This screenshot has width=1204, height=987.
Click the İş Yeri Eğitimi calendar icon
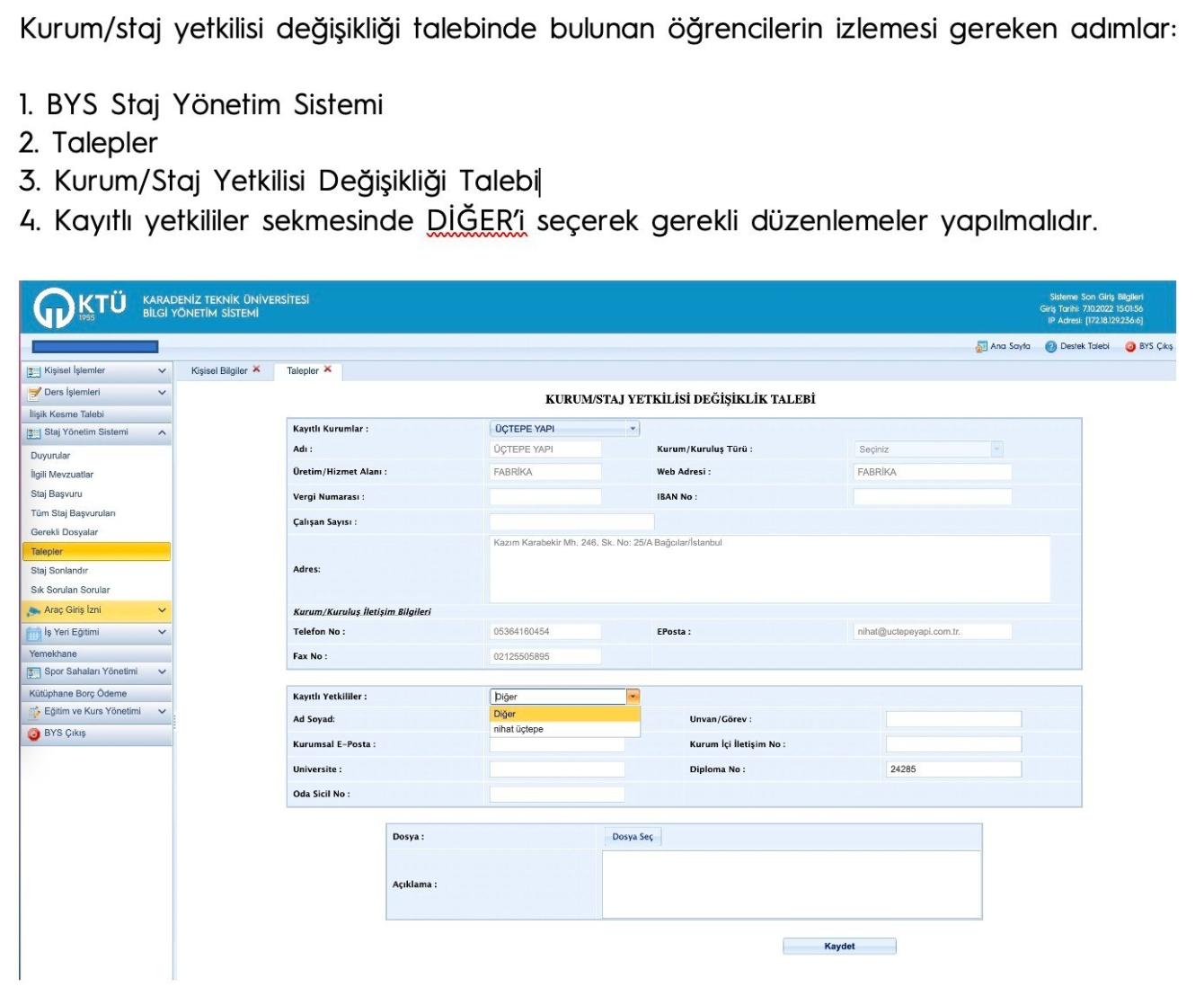[34, 633]
